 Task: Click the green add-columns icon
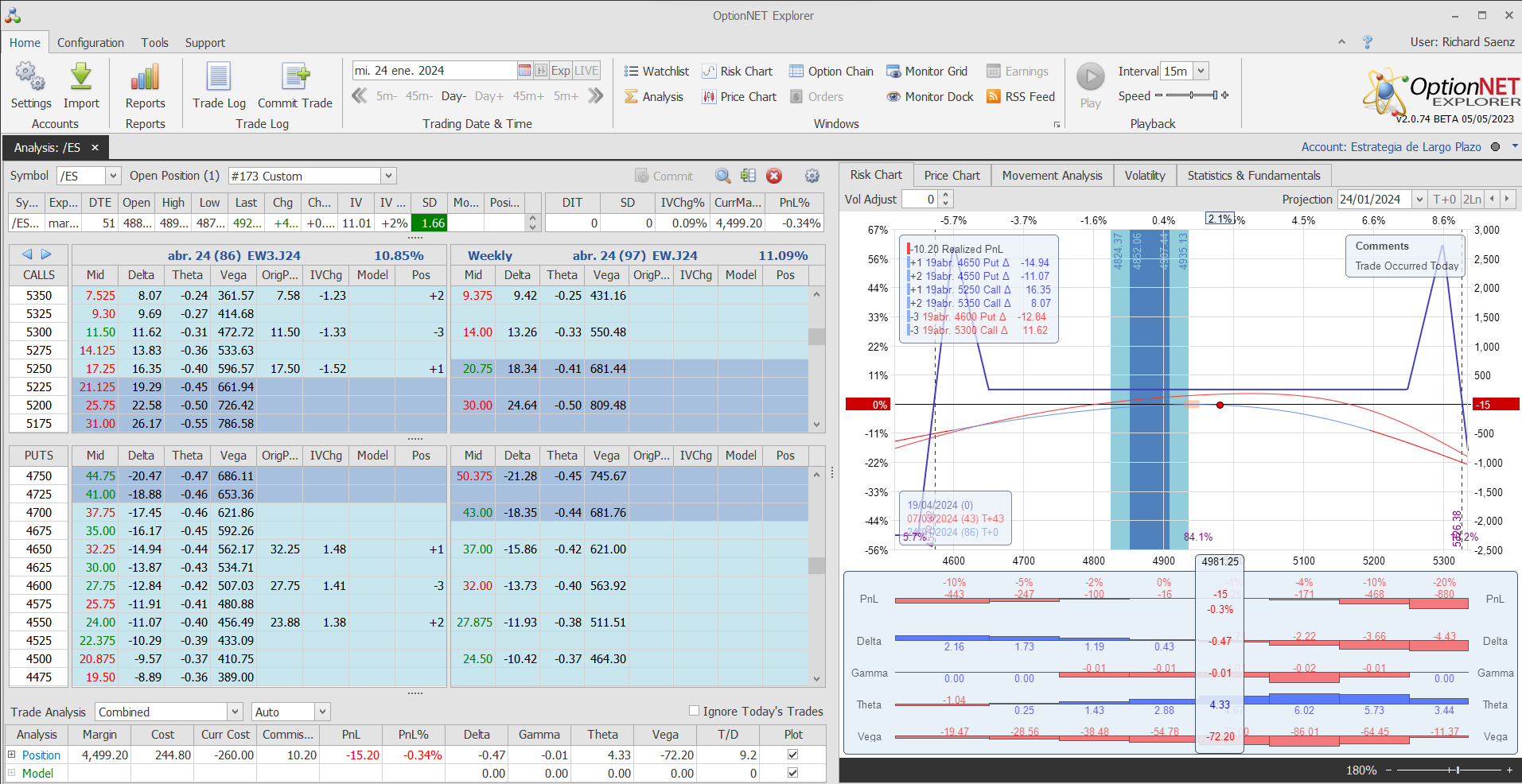[x=748, y=176]
